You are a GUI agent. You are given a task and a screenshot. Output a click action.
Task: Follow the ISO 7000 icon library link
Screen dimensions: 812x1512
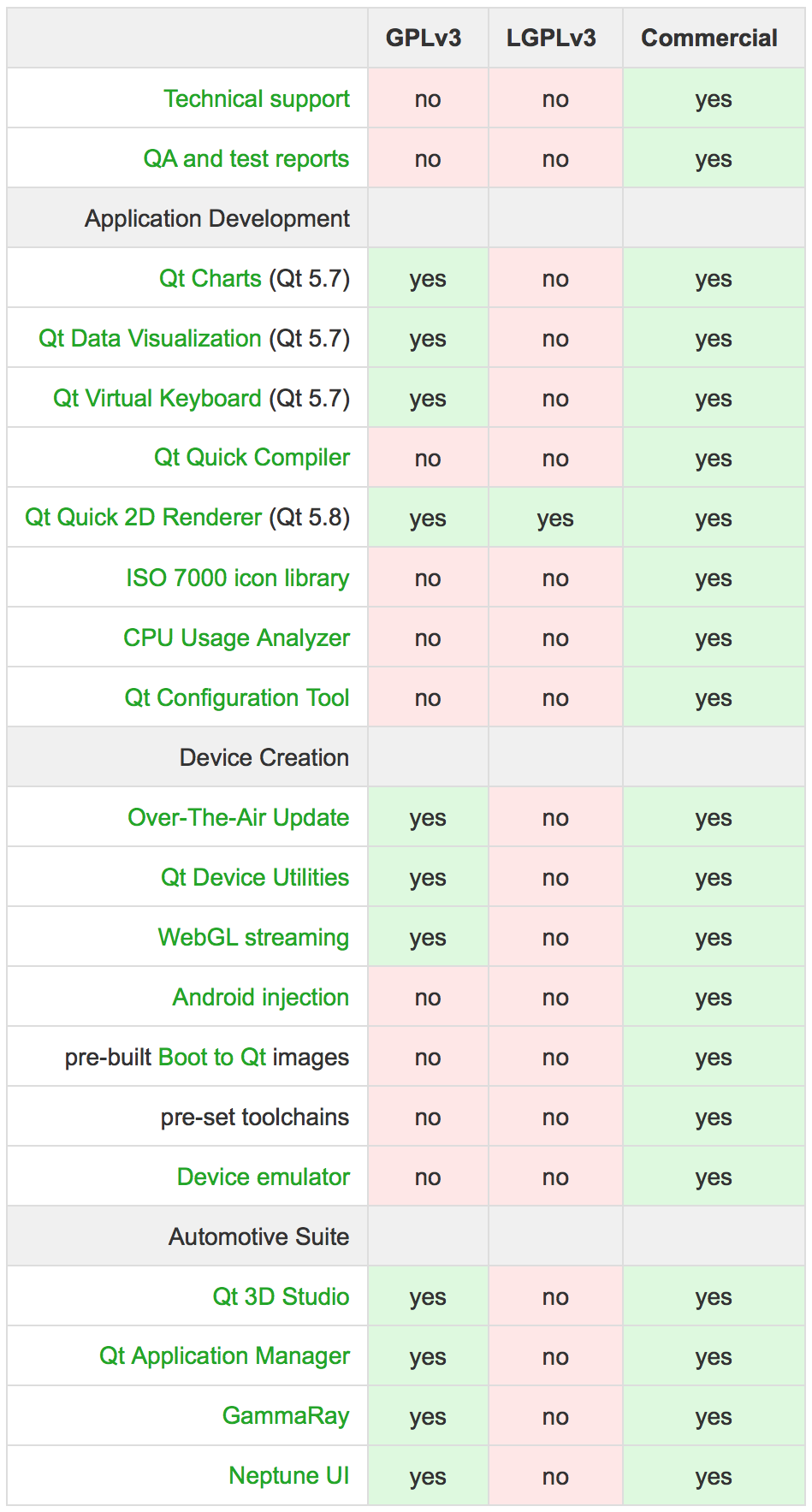pos(238,578)
